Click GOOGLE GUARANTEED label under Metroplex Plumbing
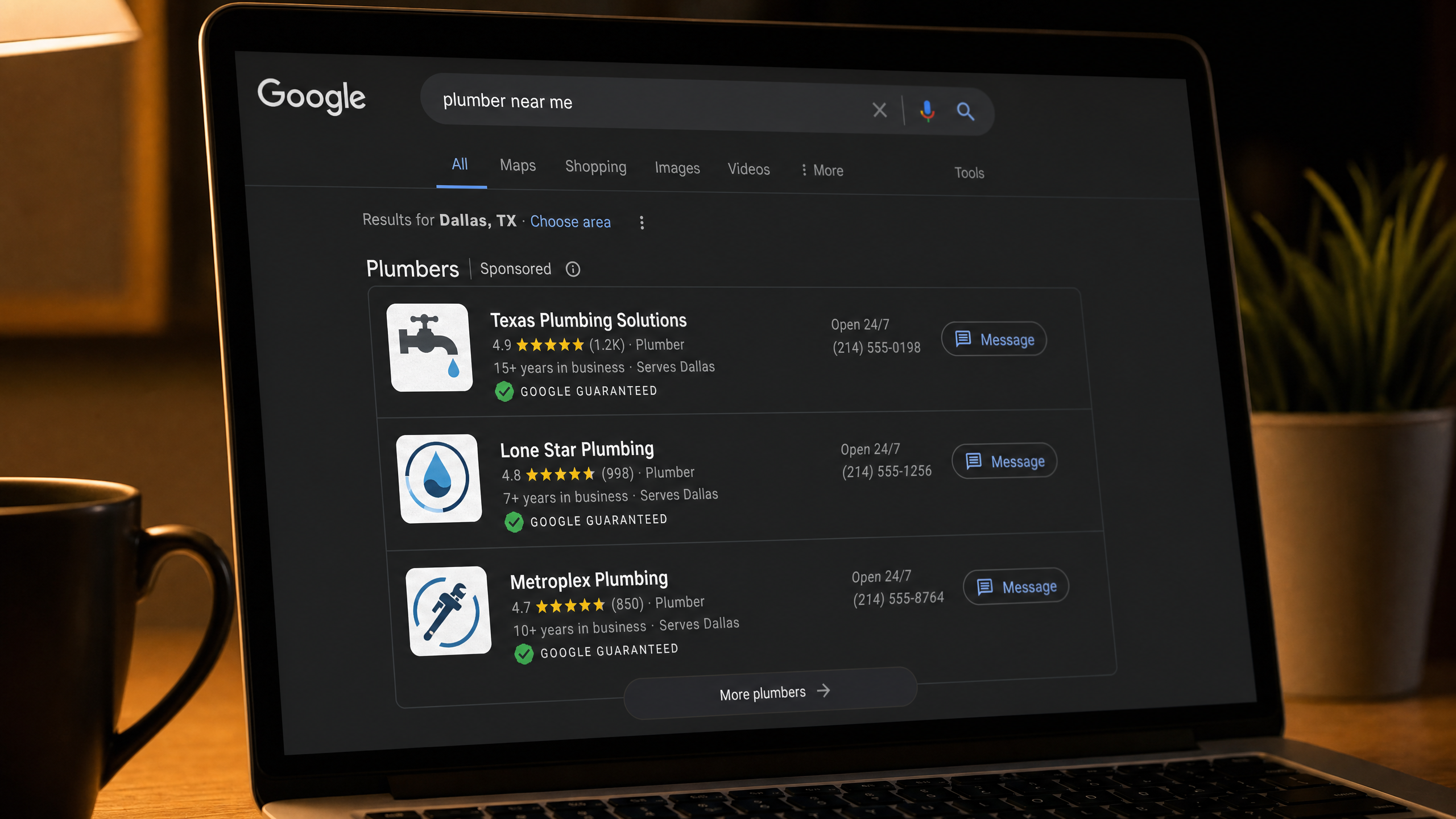 (x=609, y=651)
